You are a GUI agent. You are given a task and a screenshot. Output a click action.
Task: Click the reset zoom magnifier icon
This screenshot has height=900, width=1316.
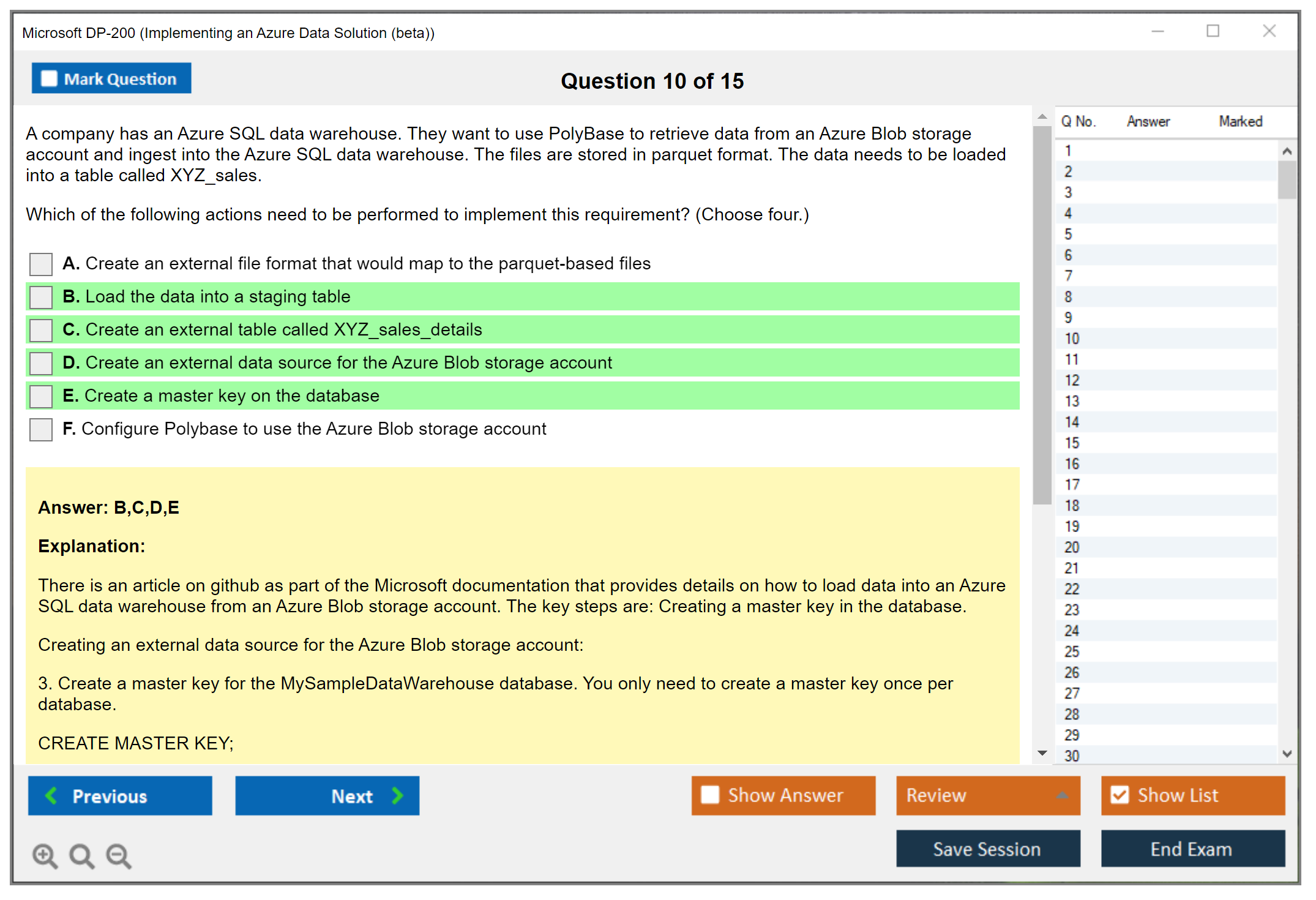(81, 855)
